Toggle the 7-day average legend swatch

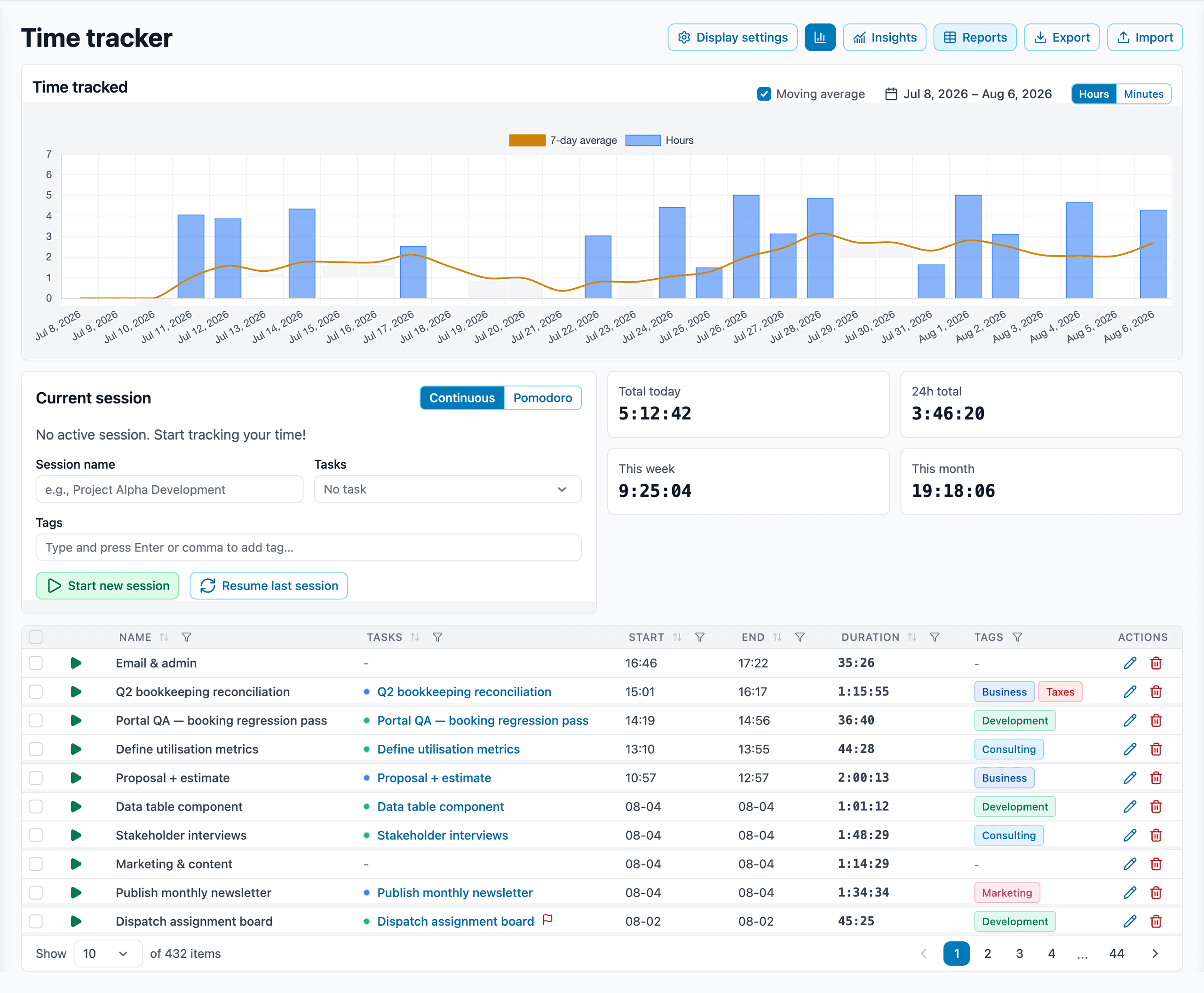click(x=527, y=140)
